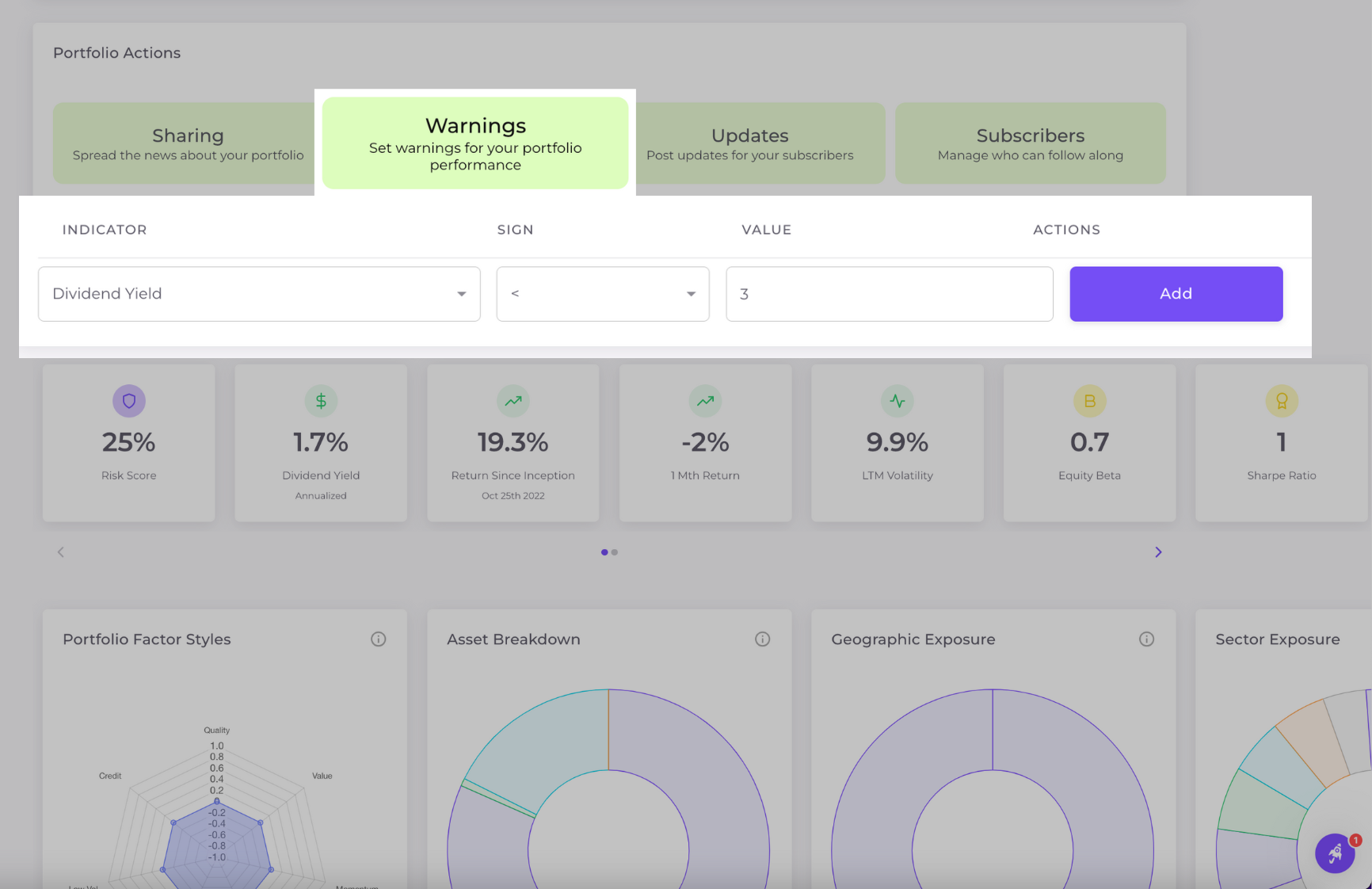
Task: Switch to the Updates portfolio action
Action: click(x=749, y=143)
